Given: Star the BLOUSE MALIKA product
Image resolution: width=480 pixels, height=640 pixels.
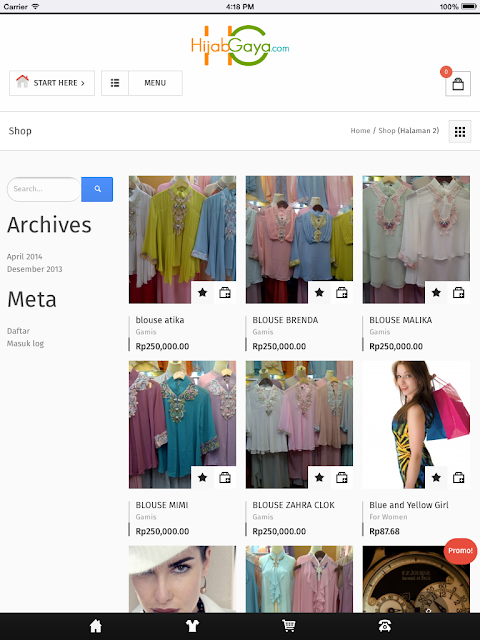Looking at the screenshot, I should [x=436, y=292].
